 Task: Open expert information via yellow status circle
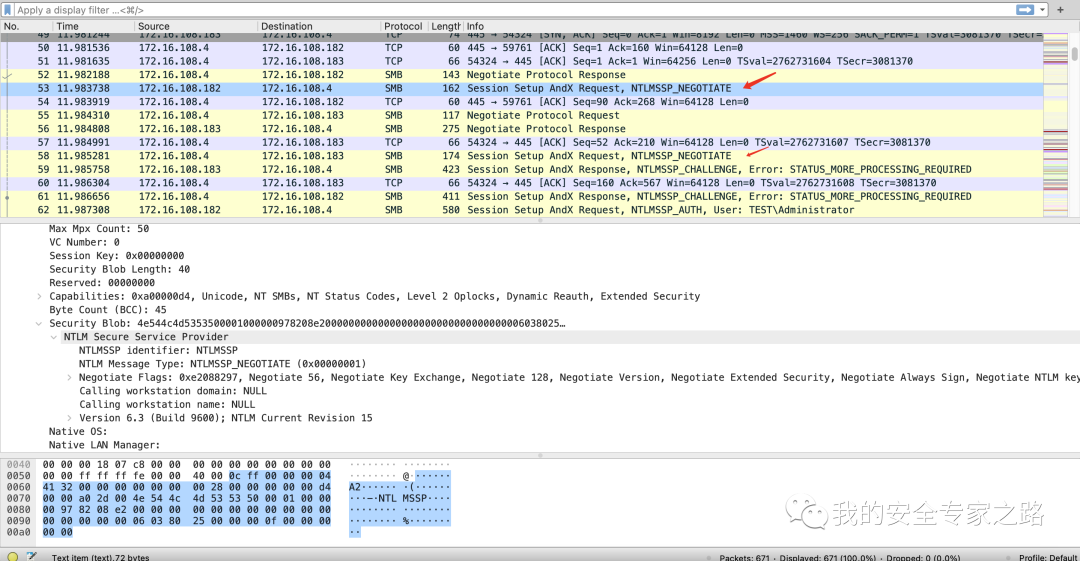pos(12,556)
